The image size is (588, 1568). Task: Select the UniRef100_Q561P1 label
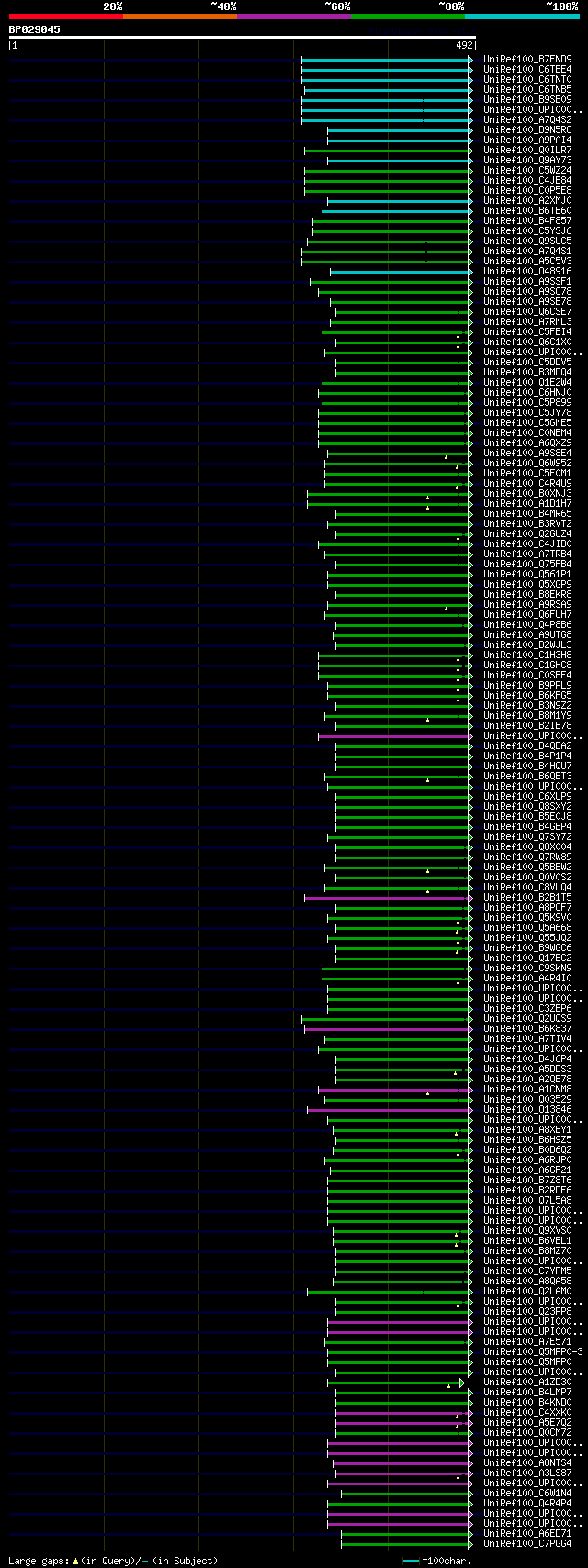pos(527,574)
